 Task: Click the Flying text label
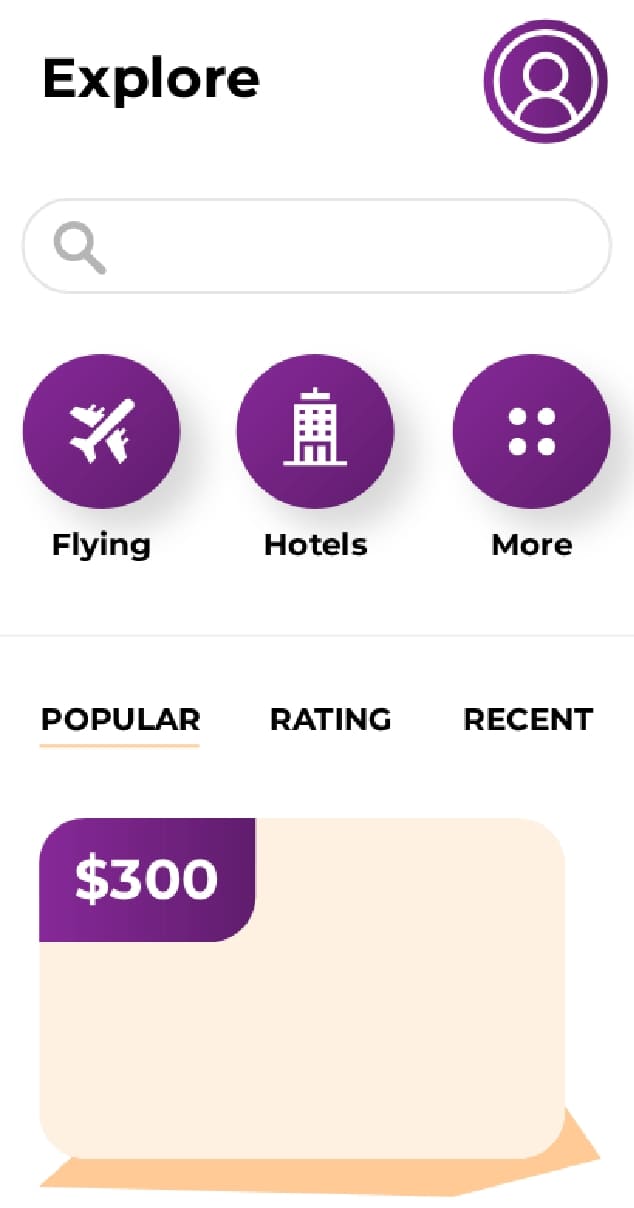(x=101, y=545)
